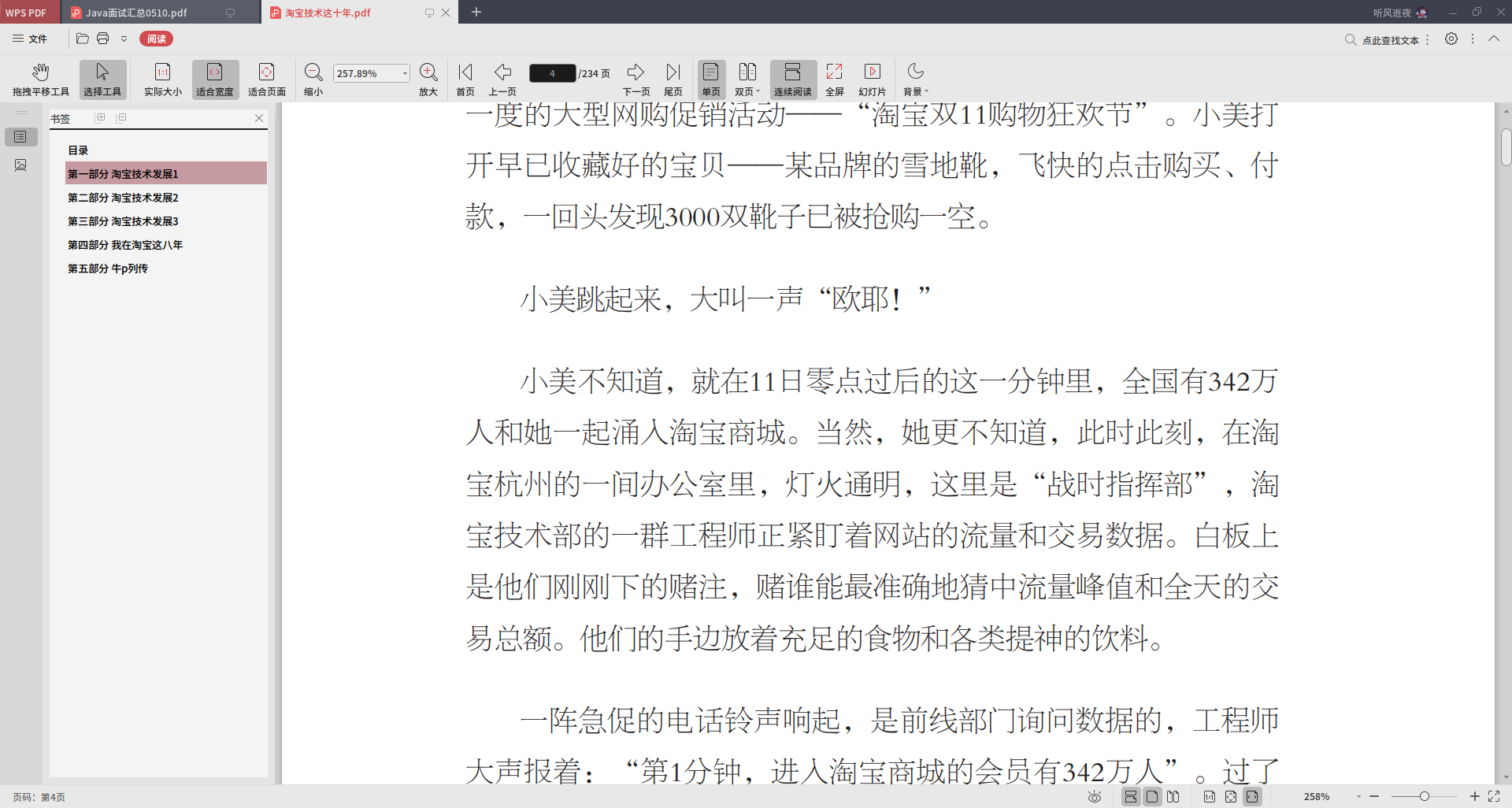Viewport: 1512px width, 808px height.
Task: Open the 257.89% zoom level dropdown
Action: point(405,73)
